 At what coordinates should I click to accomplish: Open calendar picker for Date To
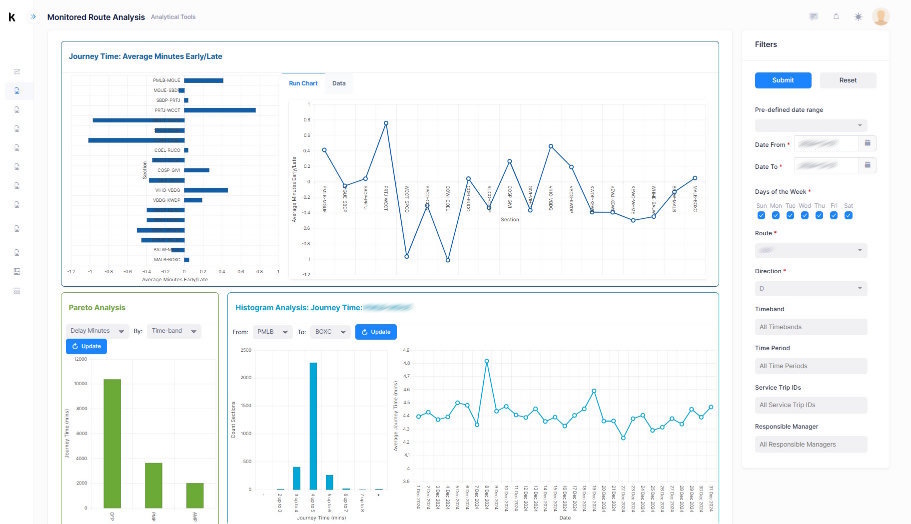[867, 165]
